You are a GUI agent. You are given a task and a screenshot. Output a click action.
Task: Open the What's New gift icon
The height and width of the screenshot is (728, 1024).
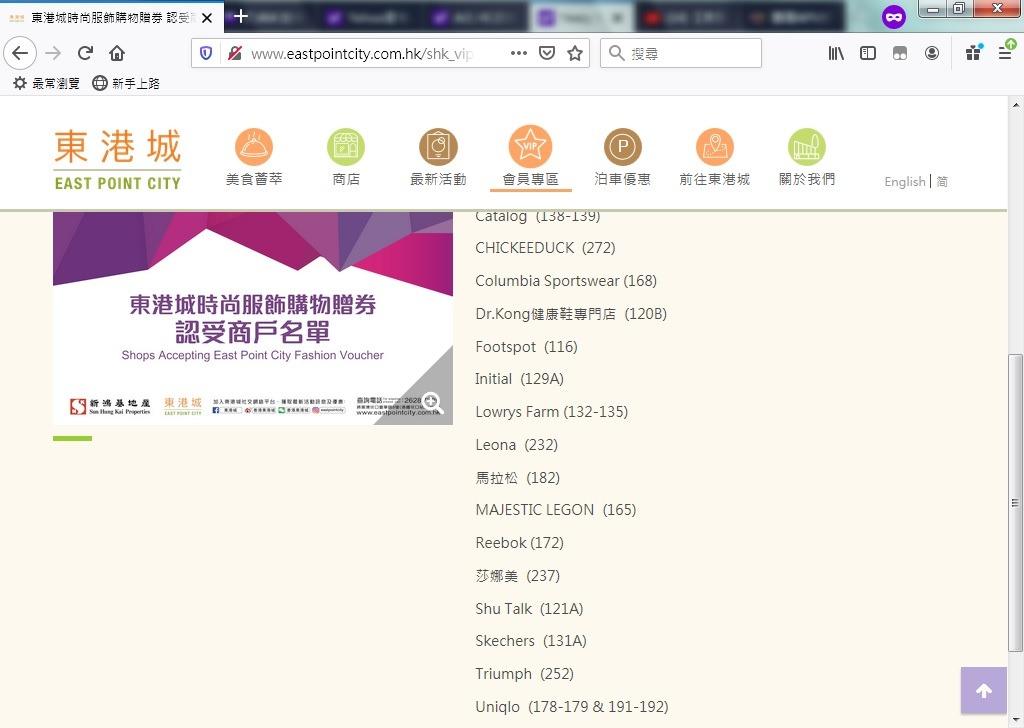click(x=974, y=53)
